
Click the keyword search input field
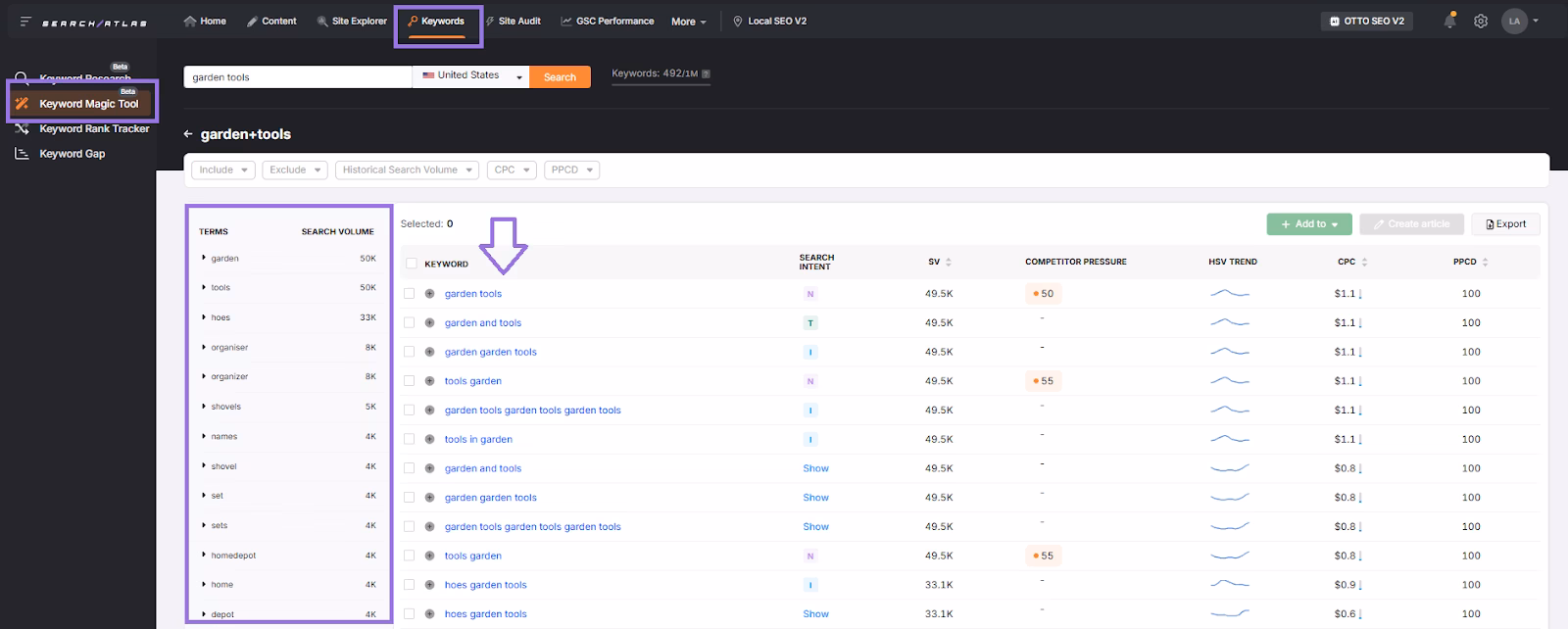(x=297, y=77)
